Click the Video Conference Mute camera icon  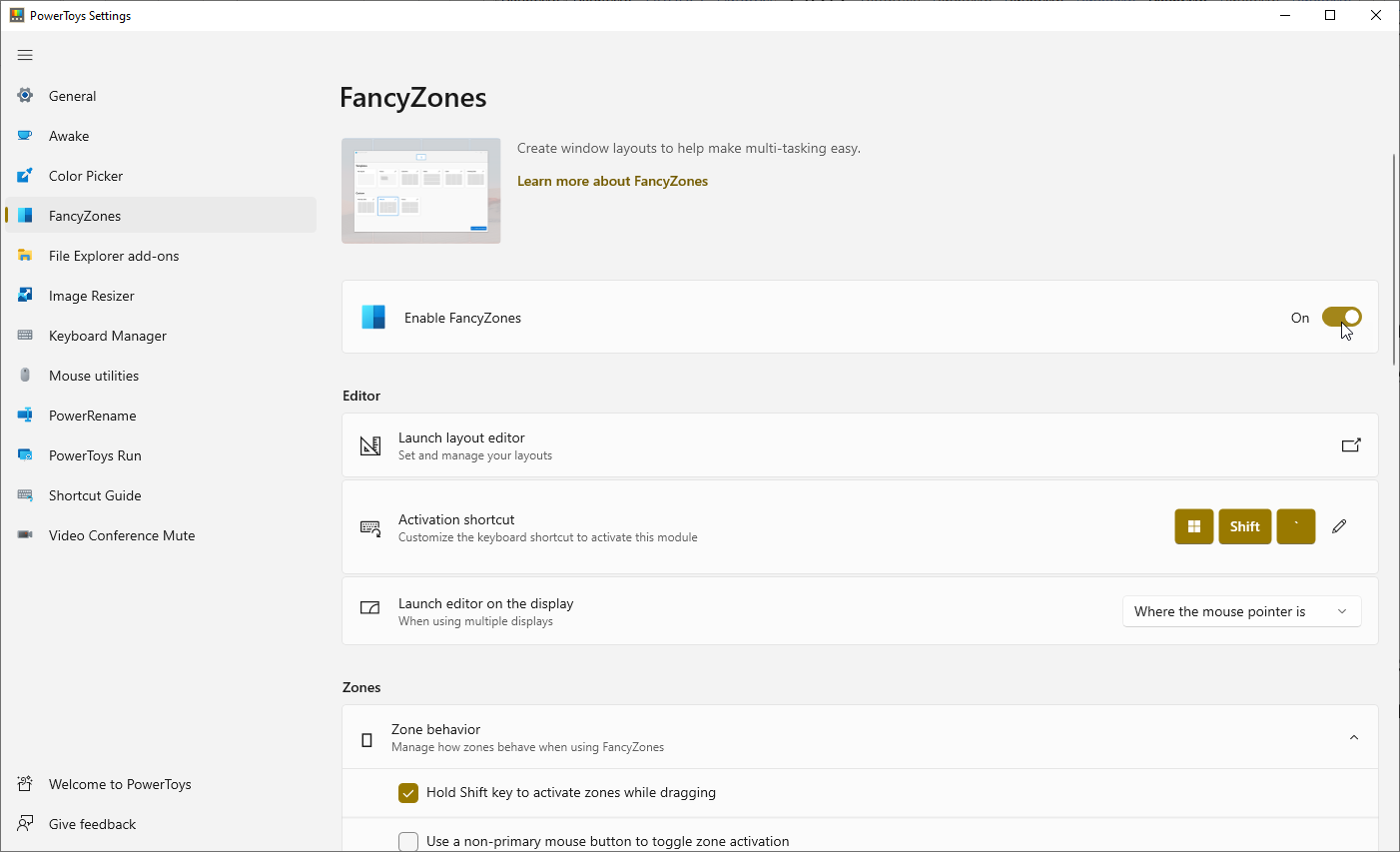[x=25, y=535]
